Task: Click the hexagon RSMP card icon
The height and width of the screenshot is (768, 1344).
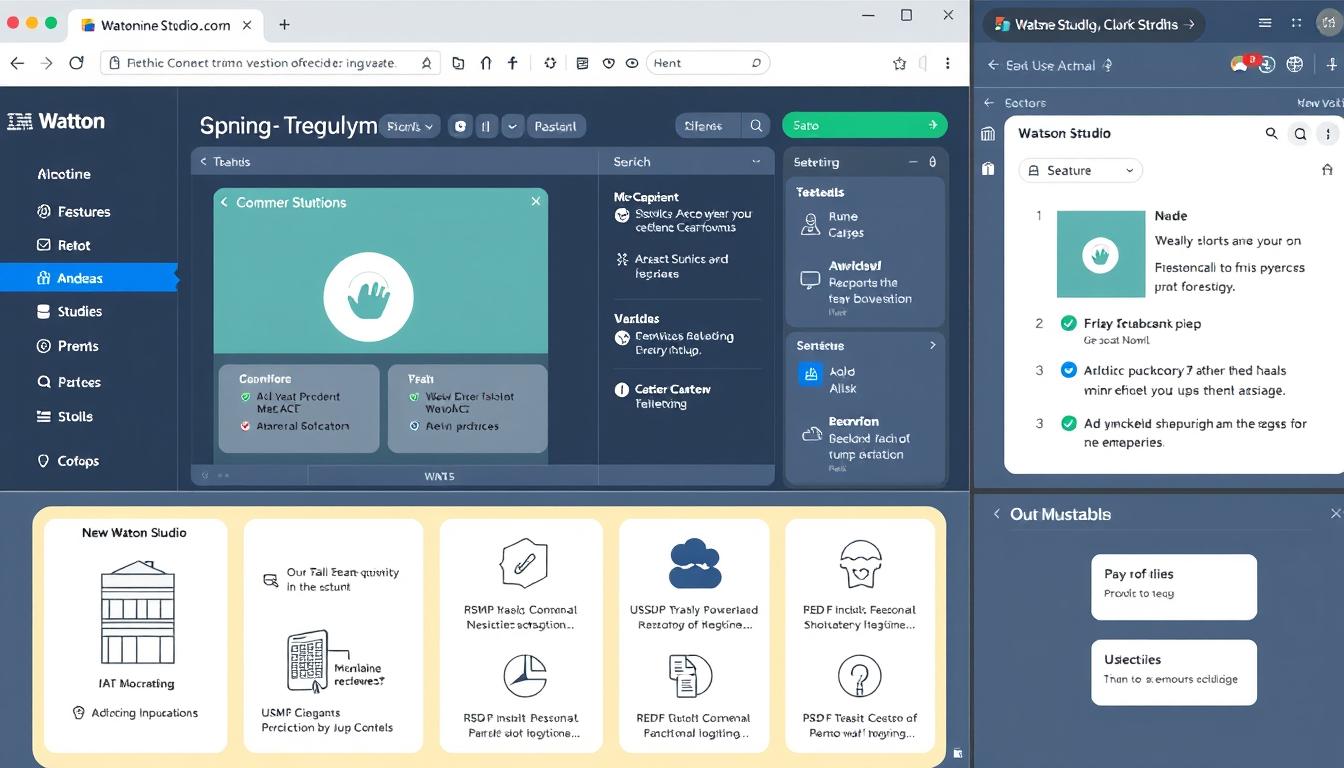Action: point(524,563)
